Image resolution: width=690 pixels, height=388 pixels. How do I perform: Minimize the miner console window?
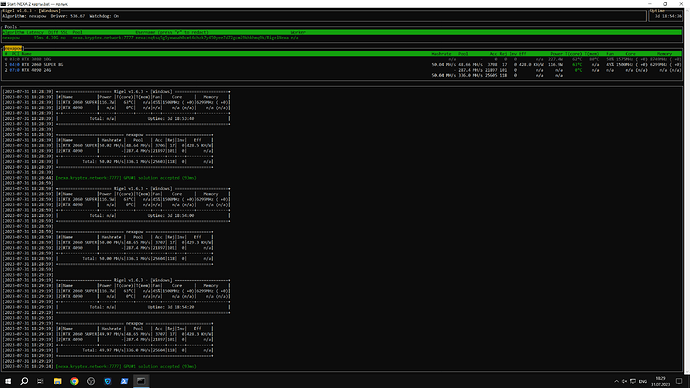coord(650,4)
